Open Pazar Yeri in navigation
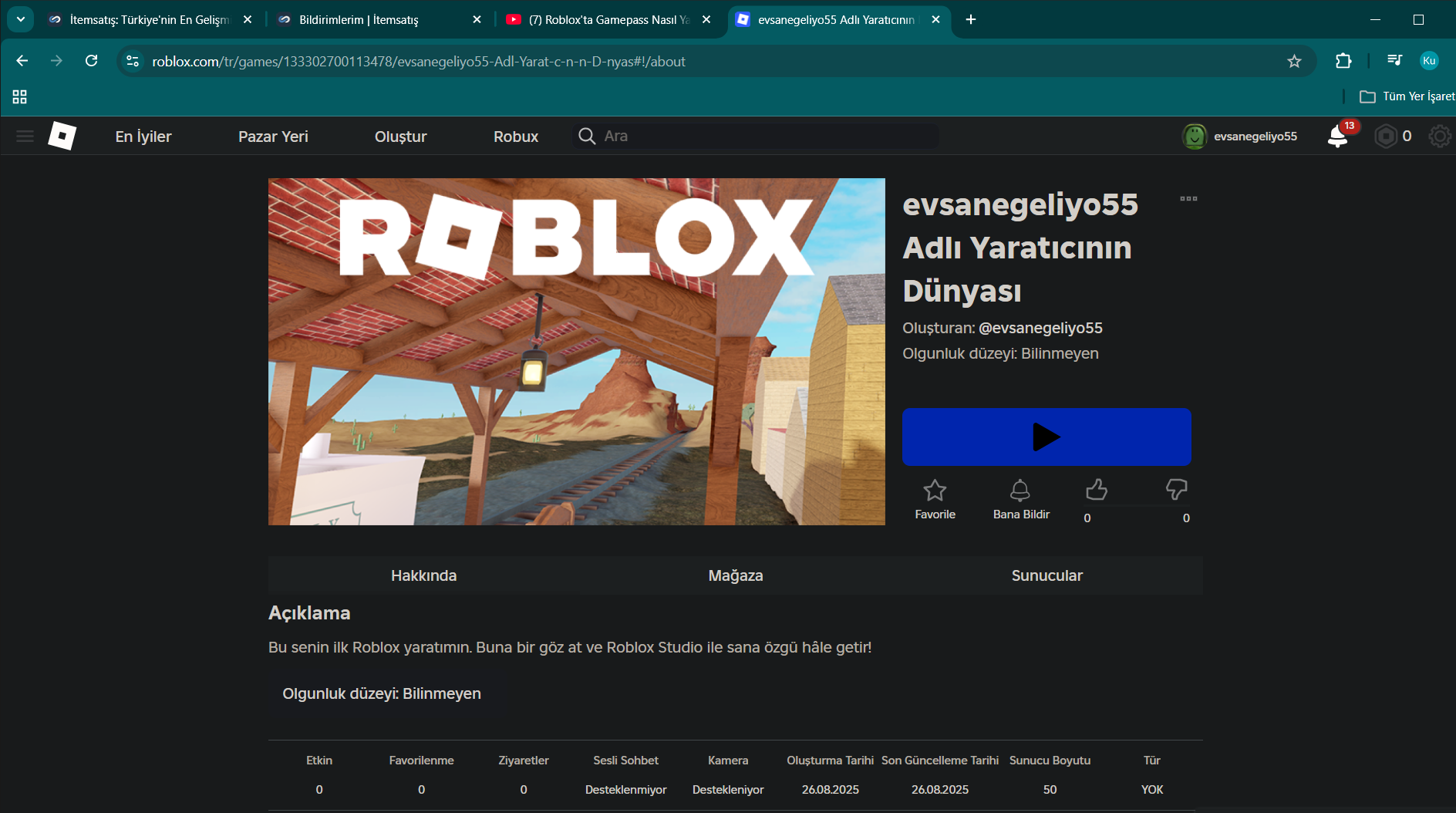The width and height of the screenshot is (1456, 813). [x=273, y=137]
